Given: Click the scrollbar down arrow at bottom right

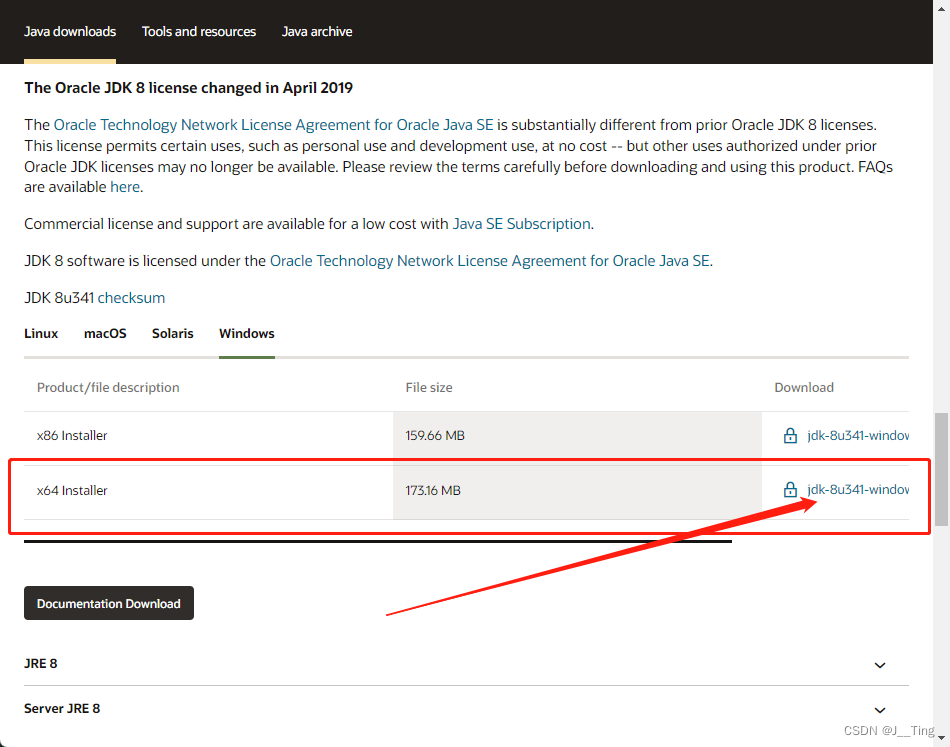Looking at the screenshot, I should 941,737.
